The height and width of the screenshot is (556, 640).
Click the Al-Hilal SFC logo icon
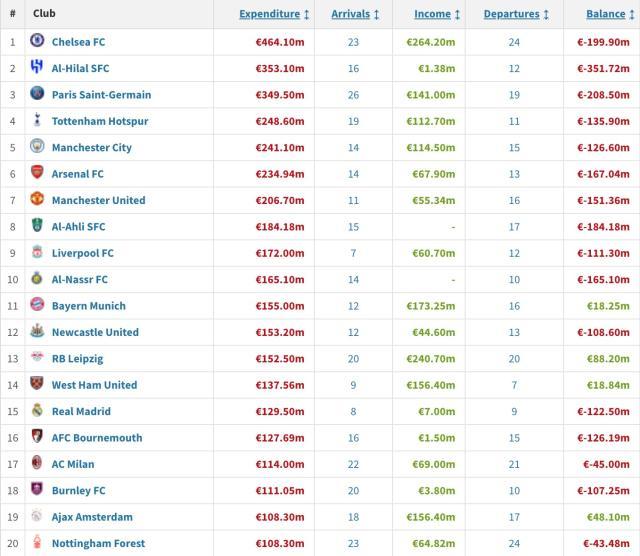[x=37, y=68]
